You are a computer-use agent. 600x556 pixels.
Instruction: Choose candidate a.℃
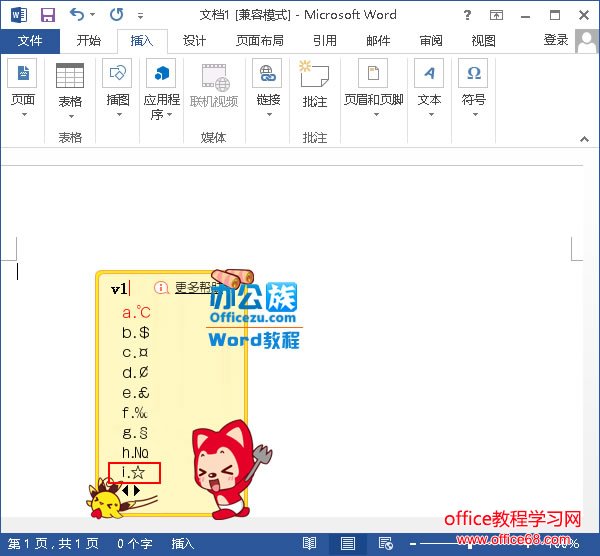136,312
